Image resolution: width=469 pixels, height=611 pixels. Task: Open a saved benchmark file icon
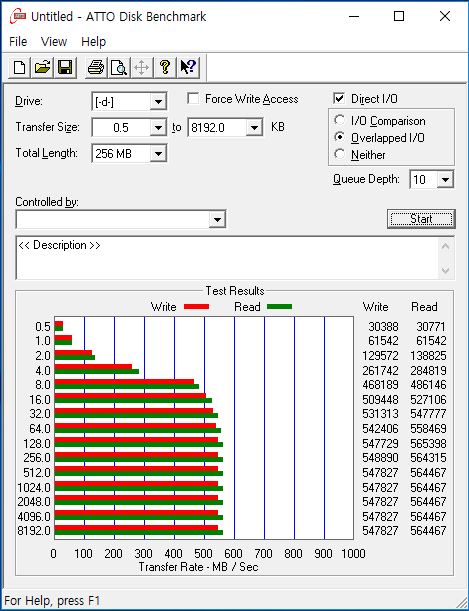click(x=42, y=68)
